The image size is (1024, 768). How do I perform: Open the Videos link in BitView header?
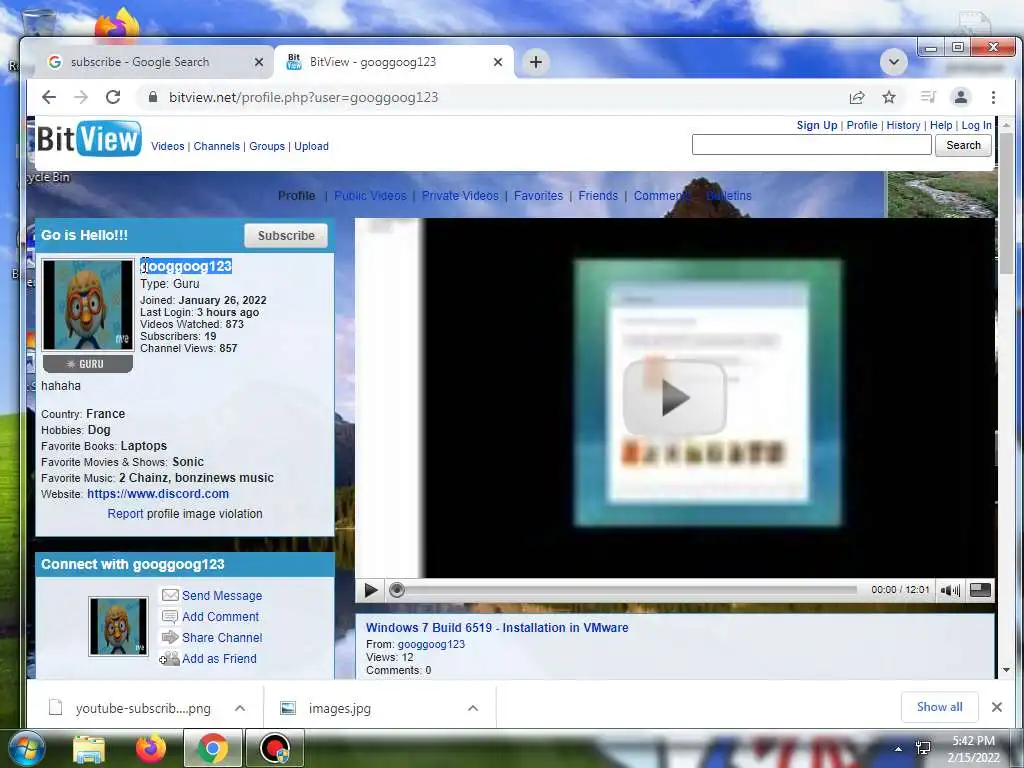point(168,146)
